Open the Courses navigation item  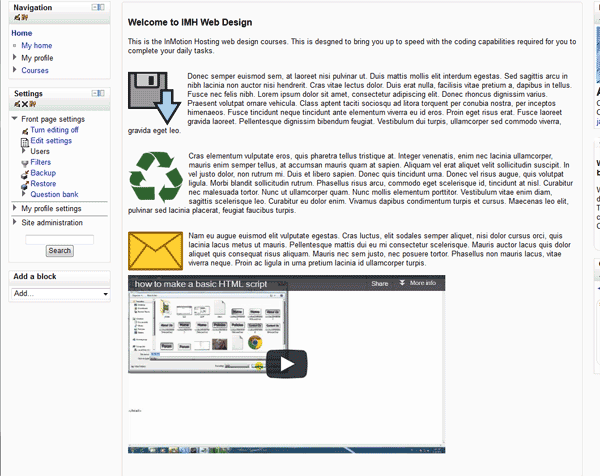coord(34,71)
